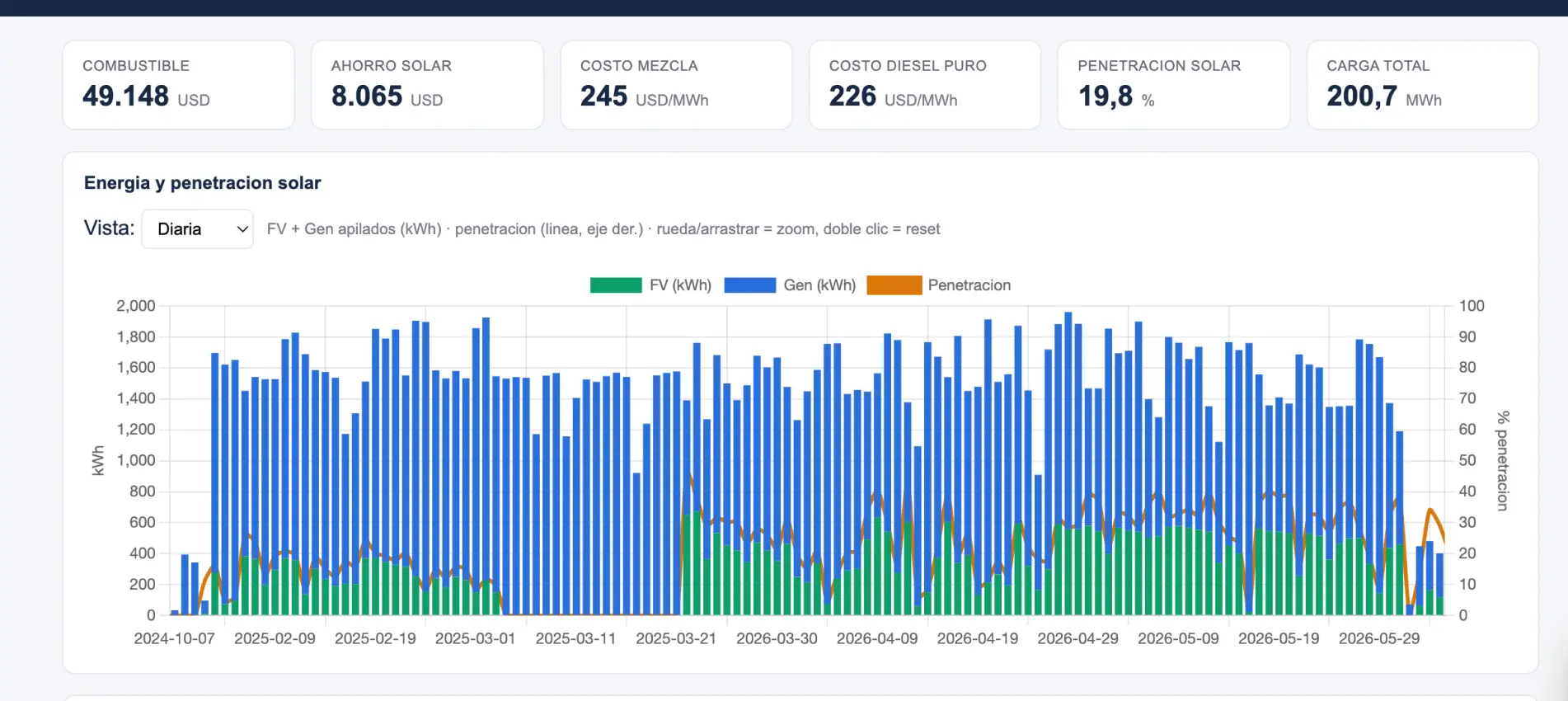Toggle the green FV (kWh) legend swatch
The width and height of the screenshot is (1568, 701).
click(x=616, y=285)
